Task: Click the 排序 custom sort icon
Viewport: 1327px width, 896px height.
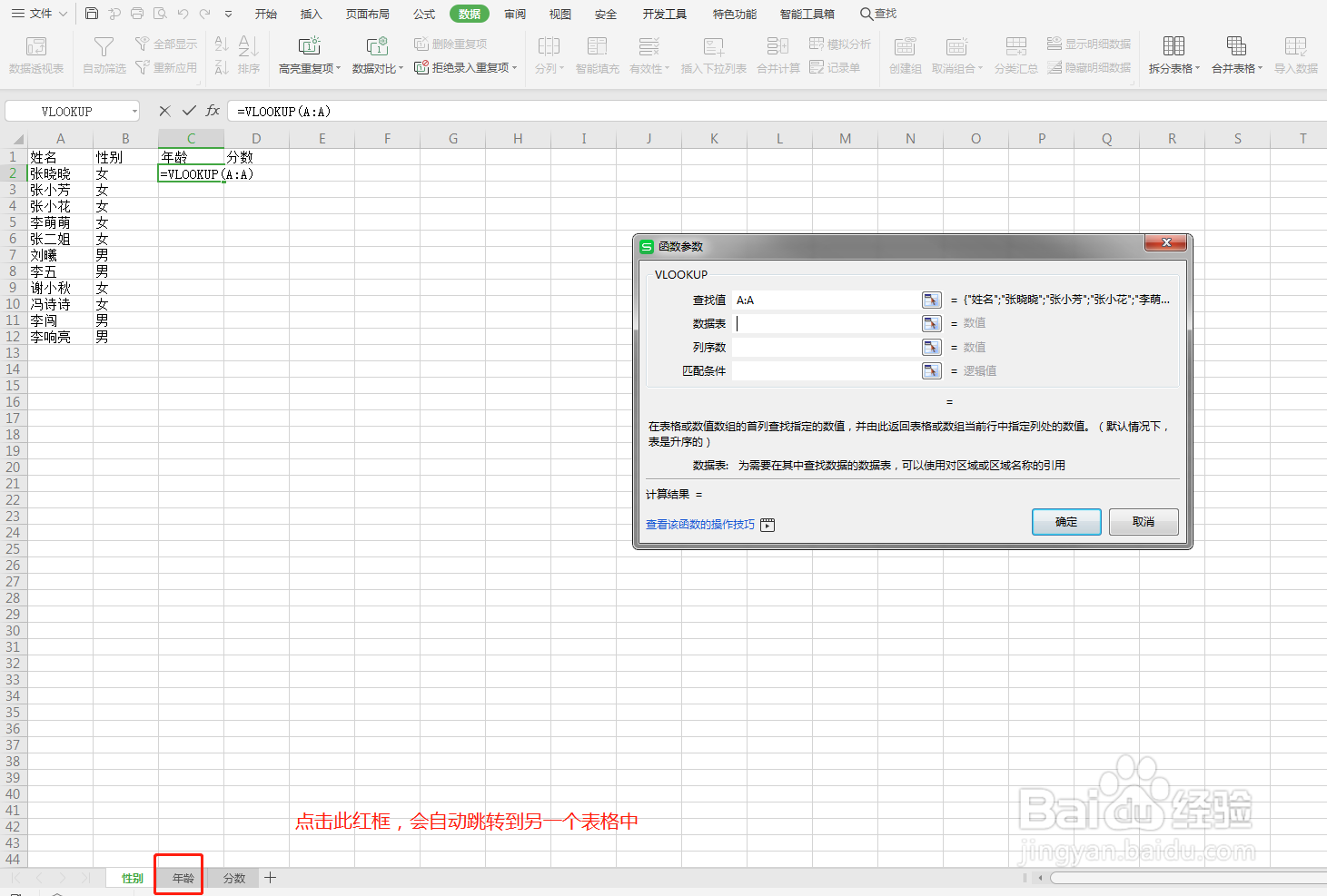Action: [249, 46]
